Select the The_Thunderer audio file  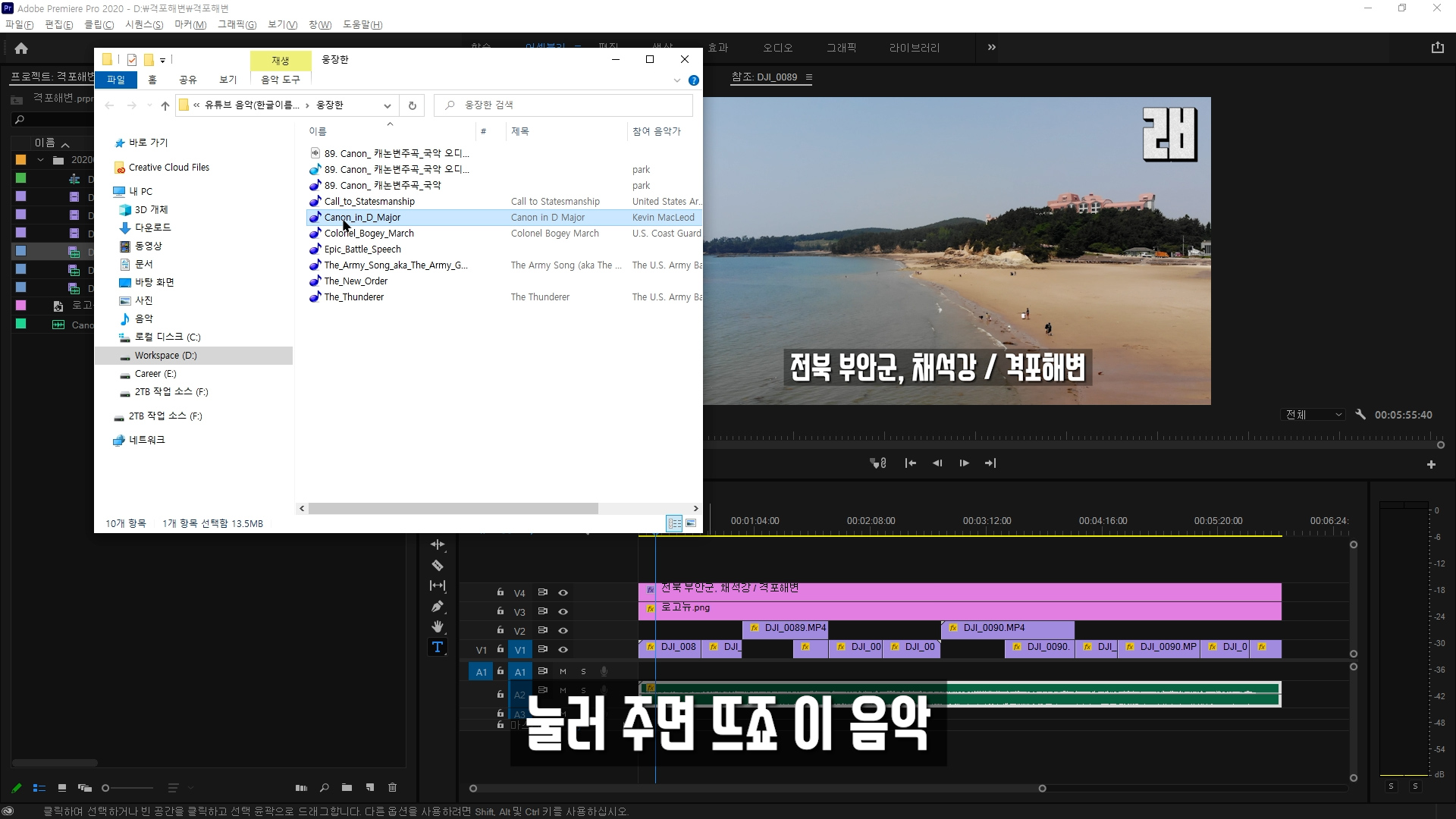click(x=353, y=297)
